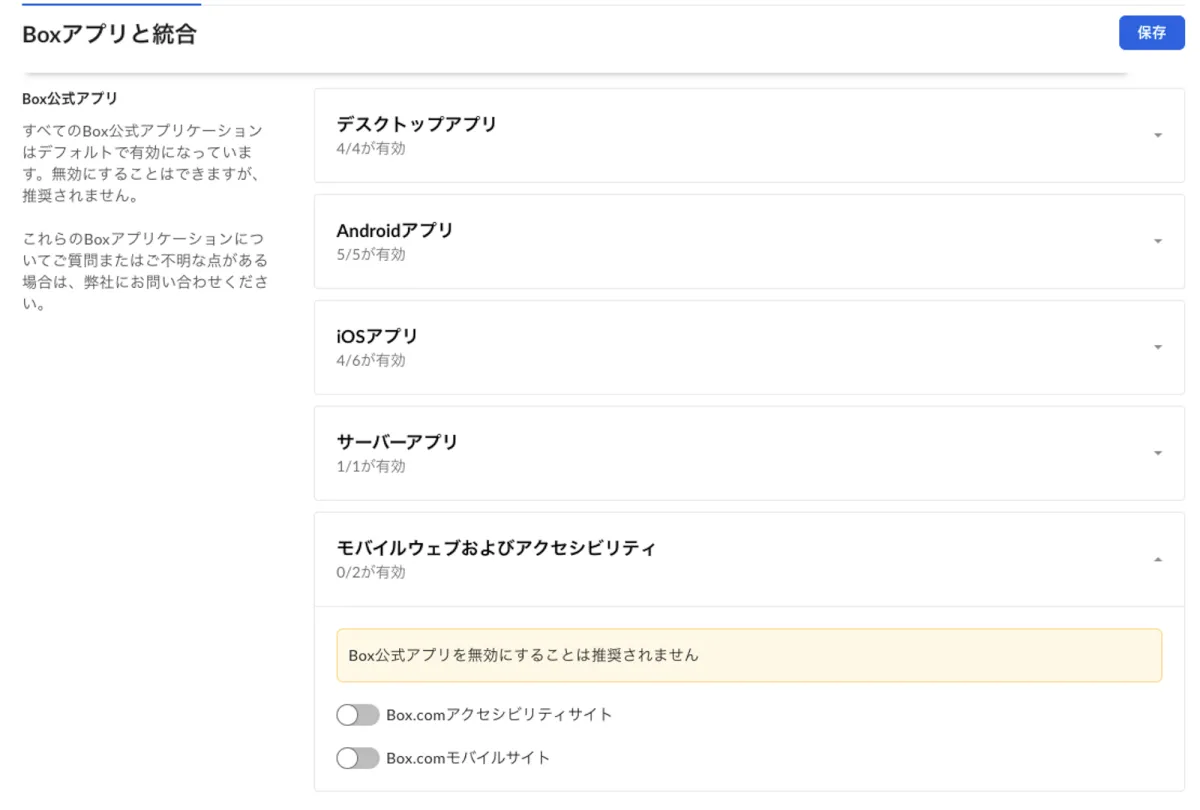Click the yellow warning banner about disabling apps

(749, 656)
